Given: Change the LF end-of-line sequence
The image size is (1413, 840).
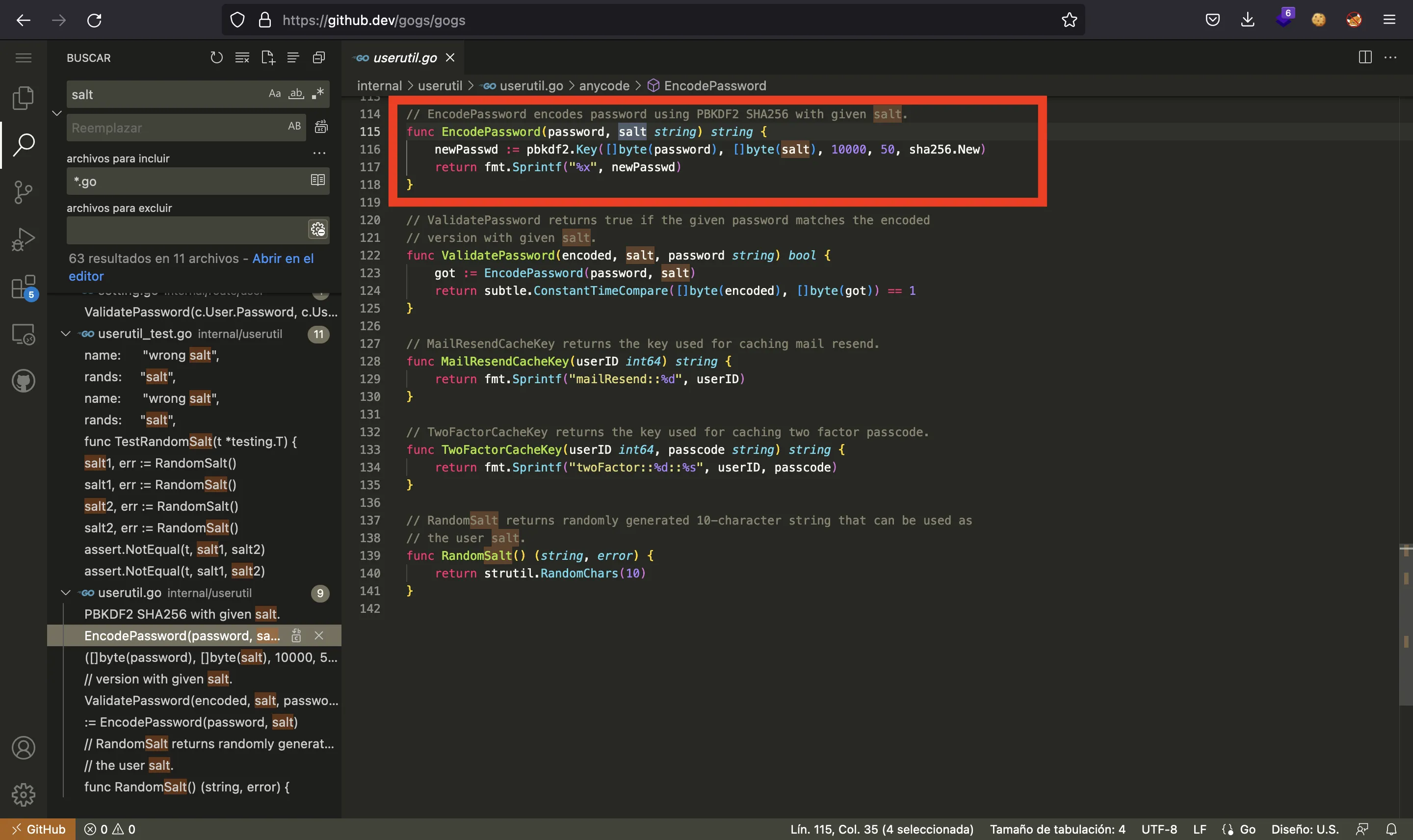Looking at the screenshot, I should point(1200,829).
